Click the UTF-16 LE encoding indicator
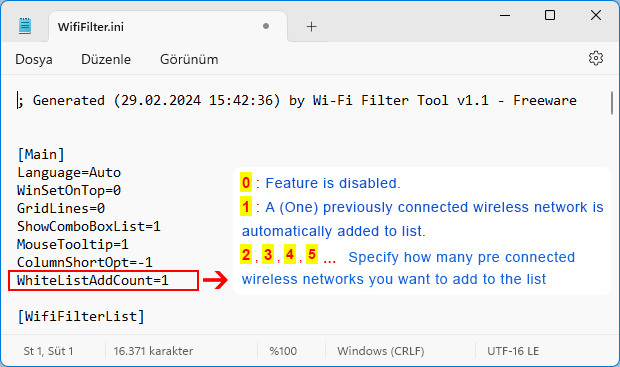Viewport: 620px width, 367px height. (x=513, y=351)
